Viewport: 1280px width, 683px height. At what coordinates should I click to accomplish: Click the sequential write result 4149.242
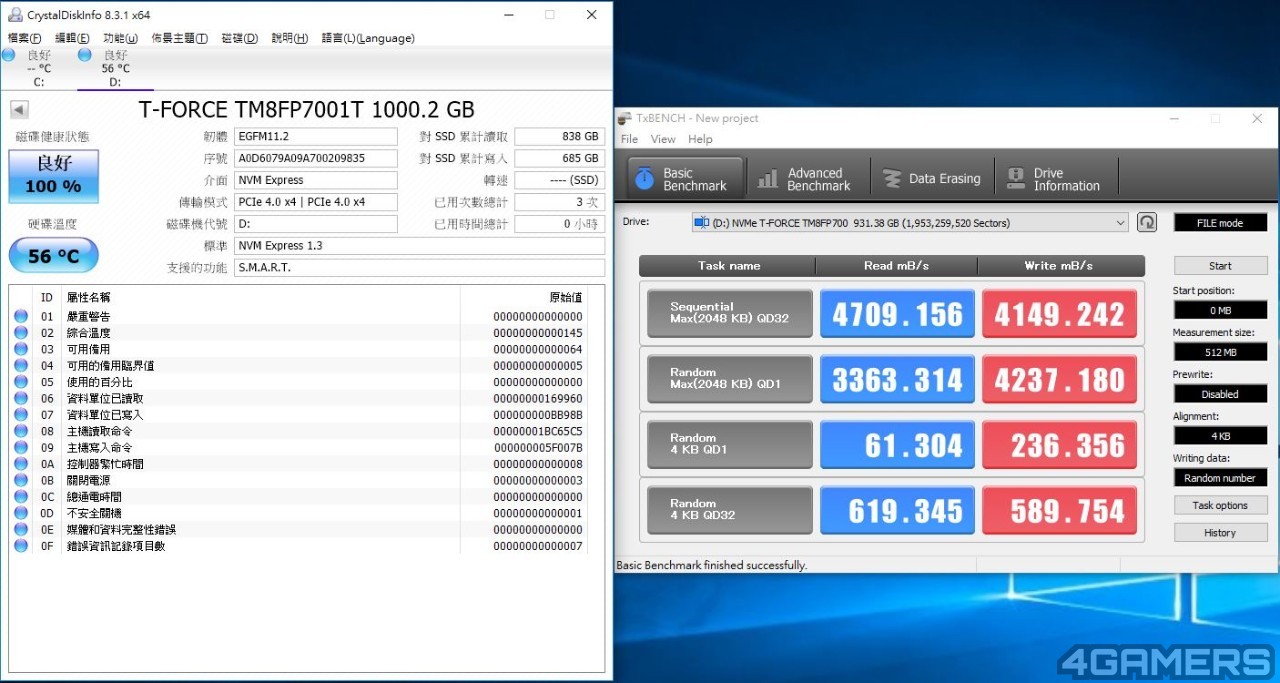pos(1060,314)
